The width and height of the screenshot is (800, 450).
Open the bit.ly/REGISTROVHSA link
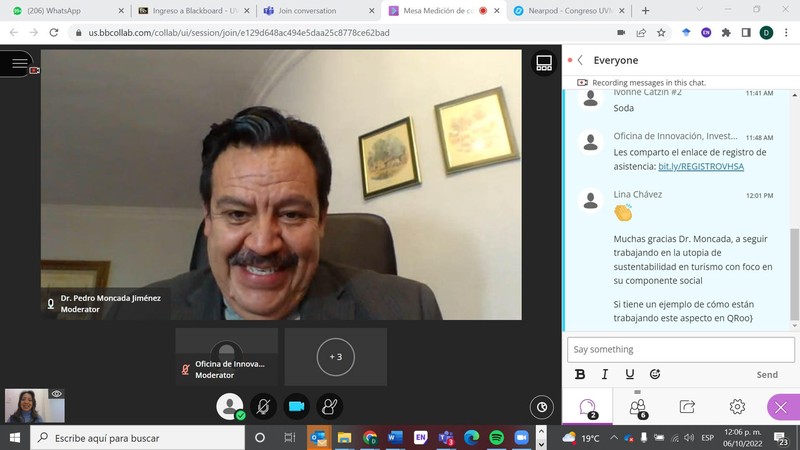point(701,166)
